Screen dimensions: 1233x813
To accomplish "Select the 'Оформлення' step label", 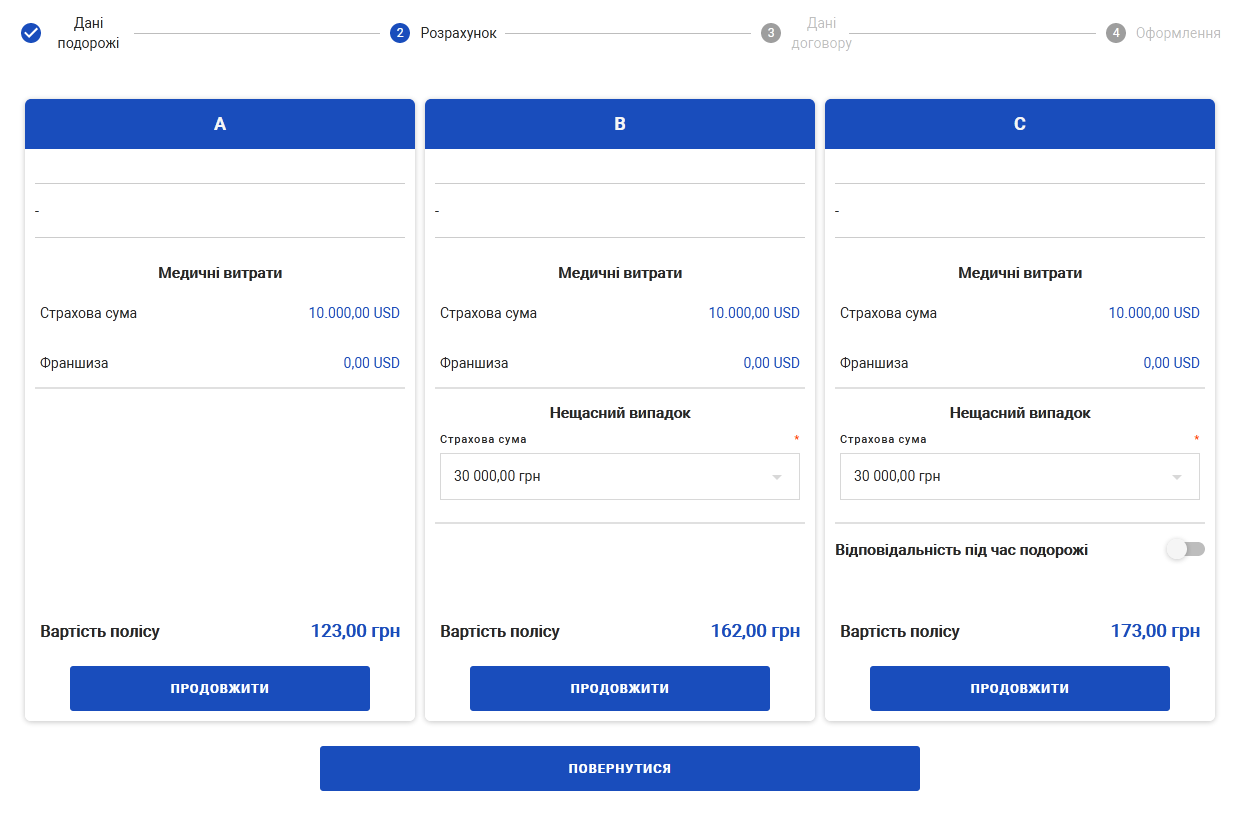I will pyautogui.click(x=1177, y=33).
